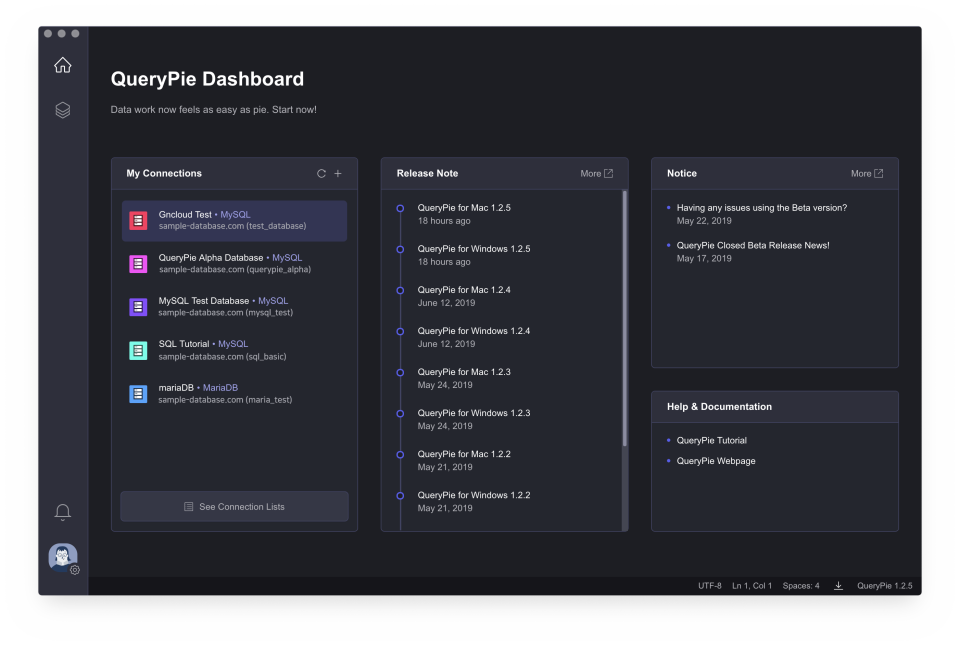The image size is (960, 646).
Task: Open the settings gear on the profile avatar
Action: [x=74, y=568]
